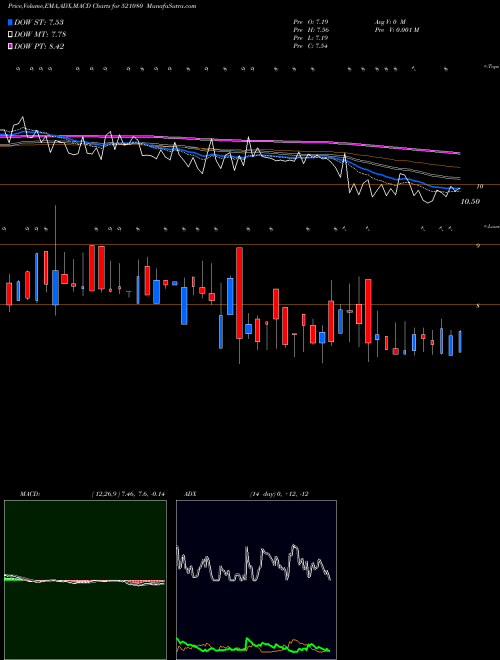500x660 pixels.
Task: Click the magenta long-term EMA line end
Action: 459,153
